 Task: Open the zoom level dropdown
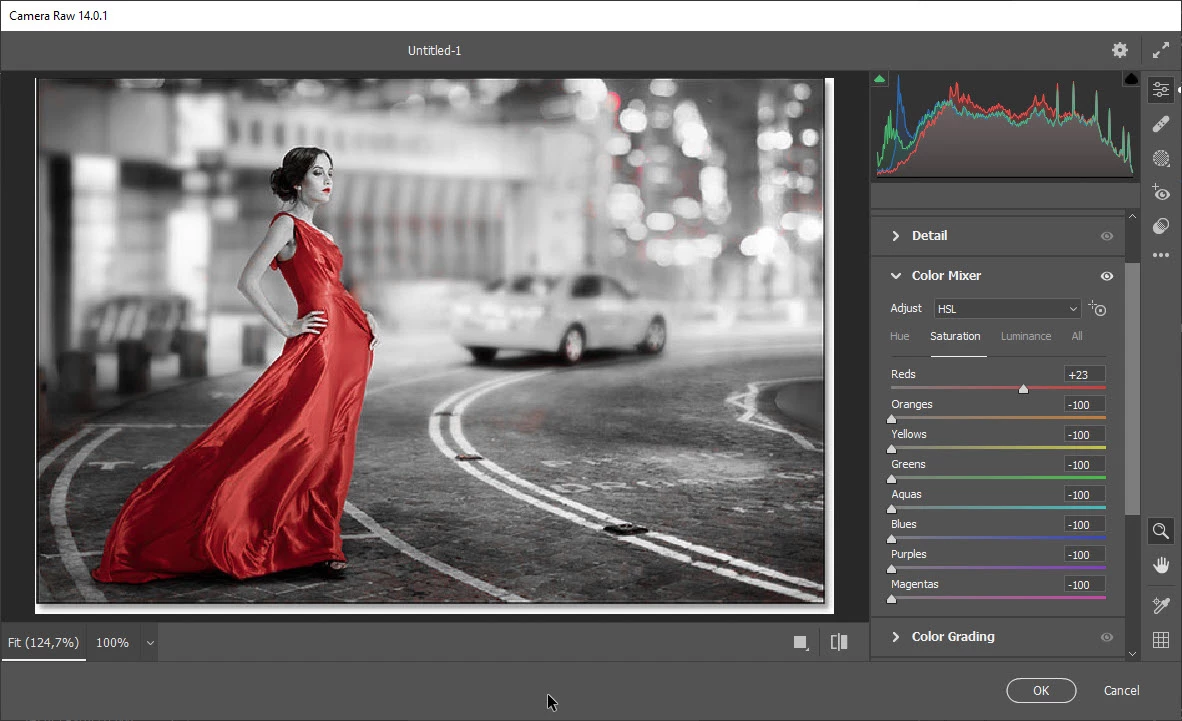coord(150,643)
